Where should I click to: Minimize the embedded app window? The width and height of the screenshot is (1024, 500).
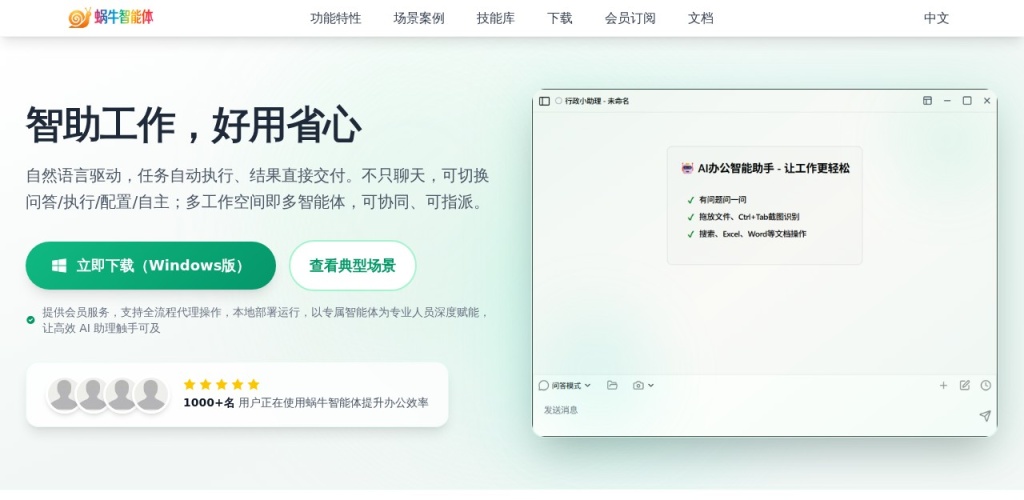point(947,101)
